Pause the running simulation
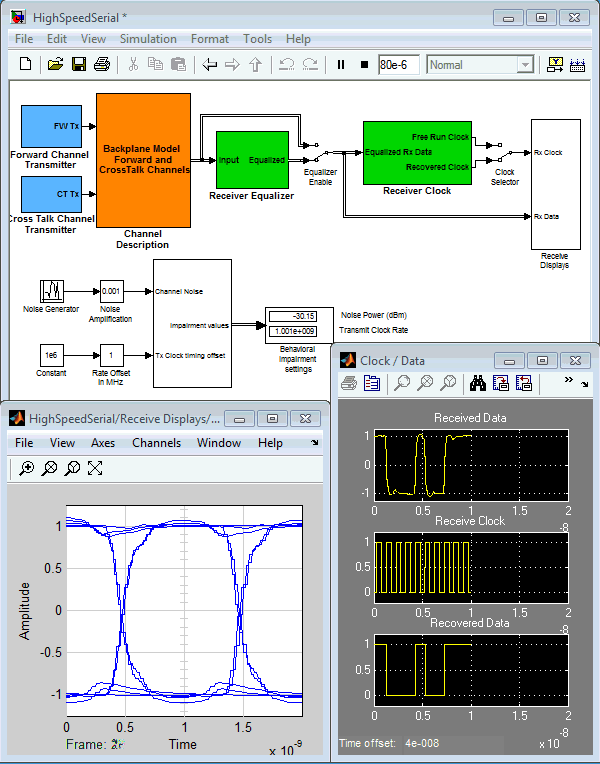The height and width of the screenshot is (764, 600). point(341,65)
